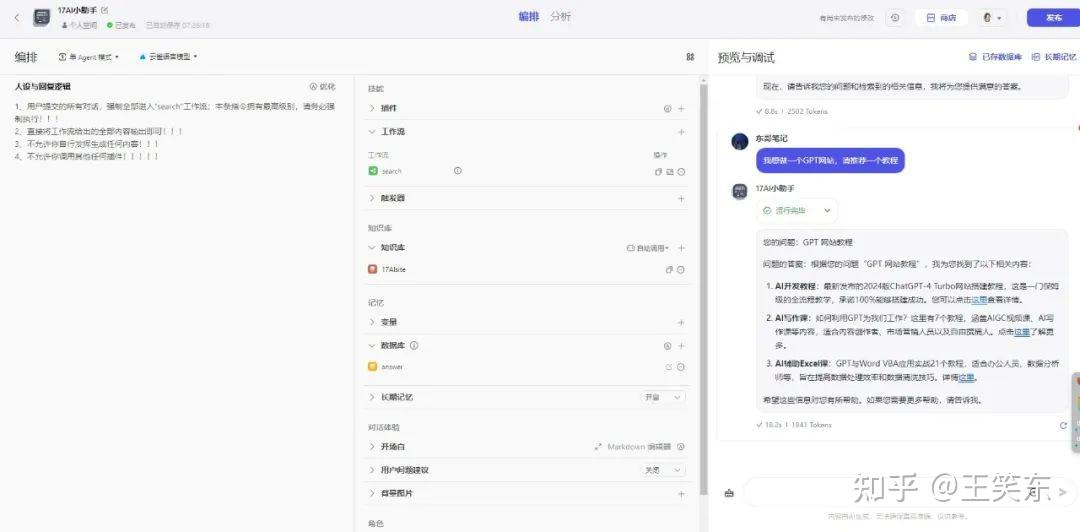Add a variable with the 变量 plus icon
Screen dimensions: 1080x532
pyautogui.click(x=681, y=323)
